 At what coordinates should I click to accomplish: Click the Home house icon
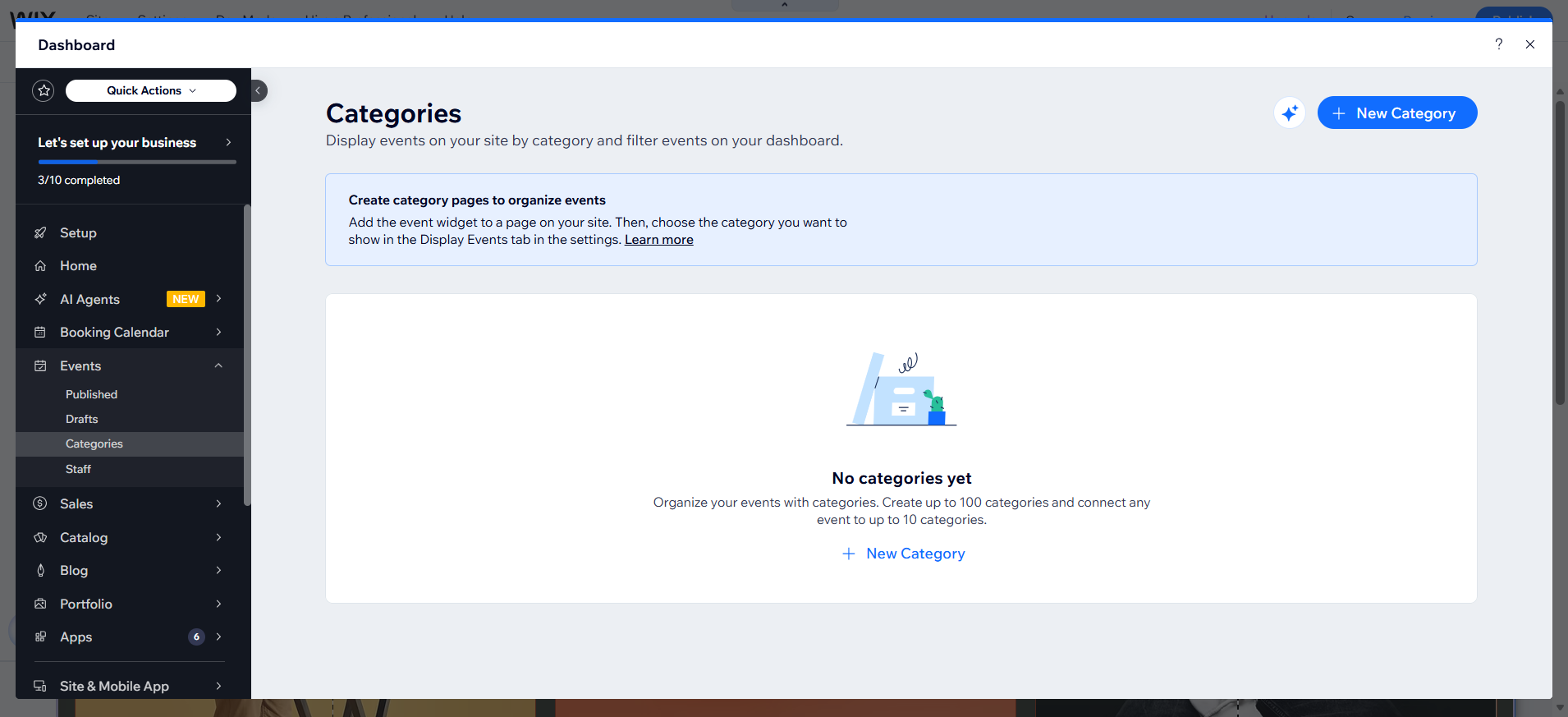click(40, 266)
